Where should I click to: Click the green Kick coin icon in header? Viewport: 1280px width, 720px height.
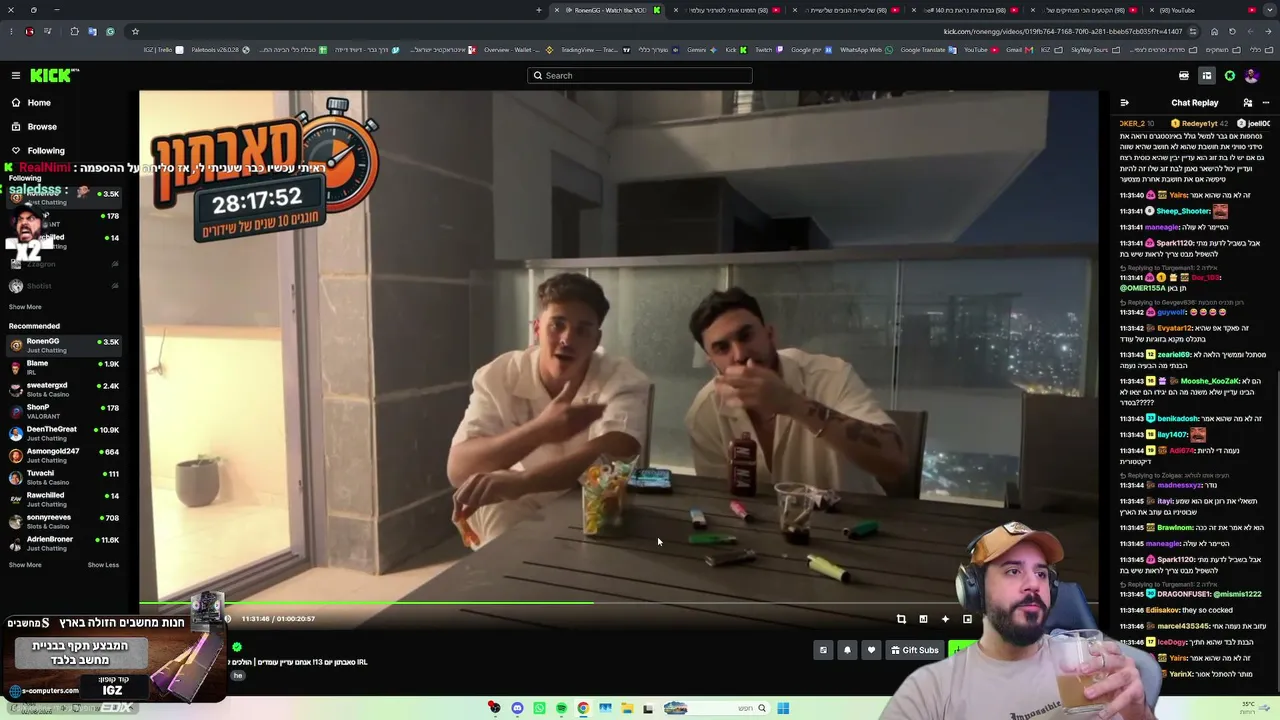point(1230,76)
